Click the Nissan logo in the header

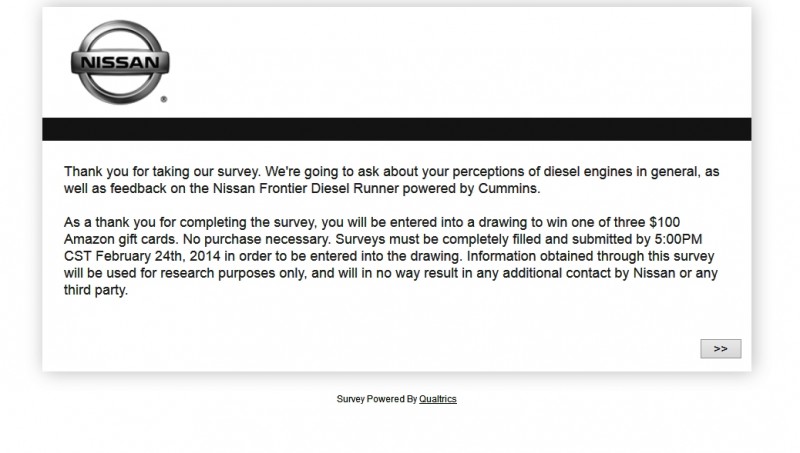click(x=120, y=62)
